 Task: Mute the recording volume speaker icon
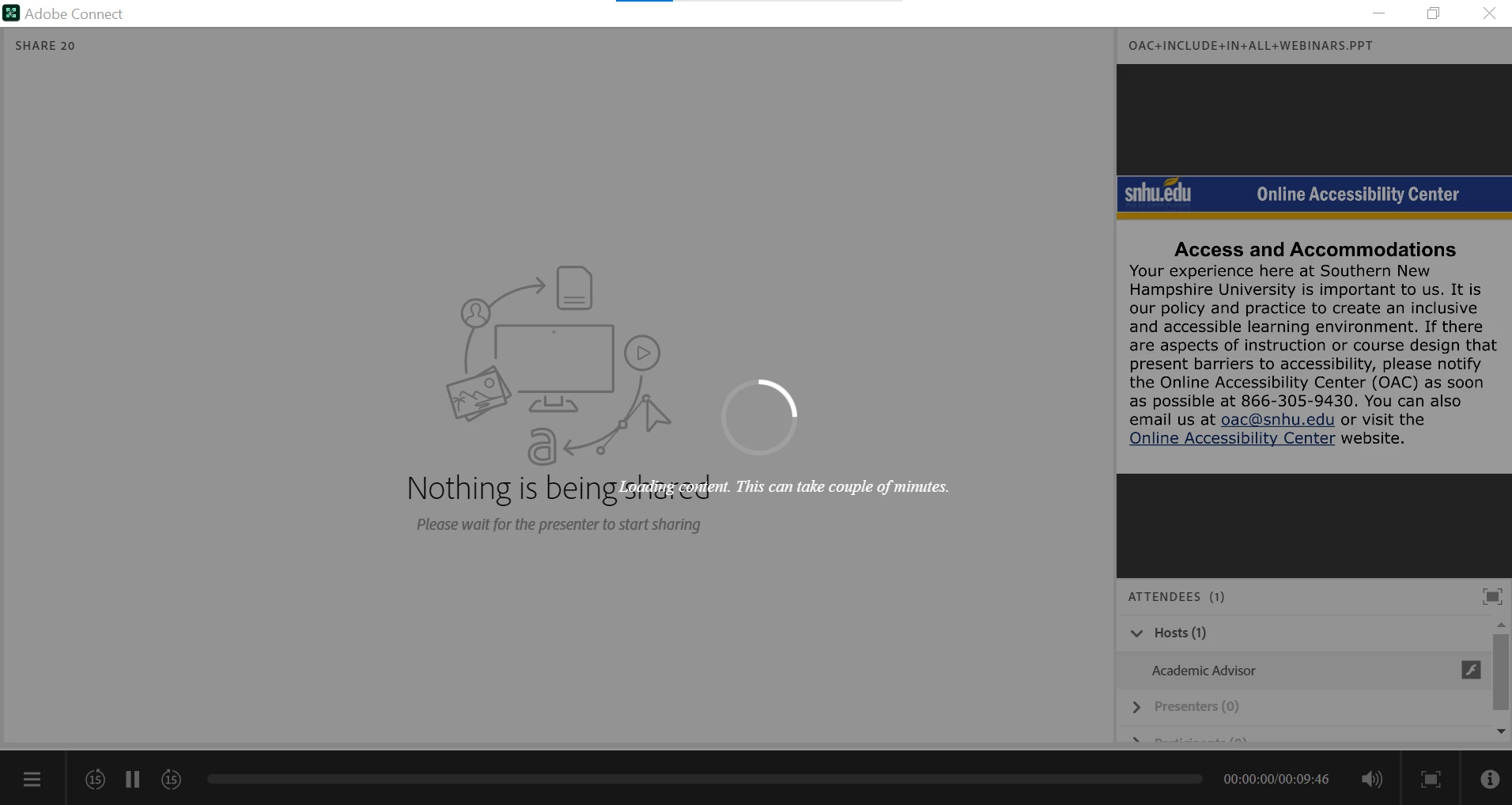[1372, 780]
